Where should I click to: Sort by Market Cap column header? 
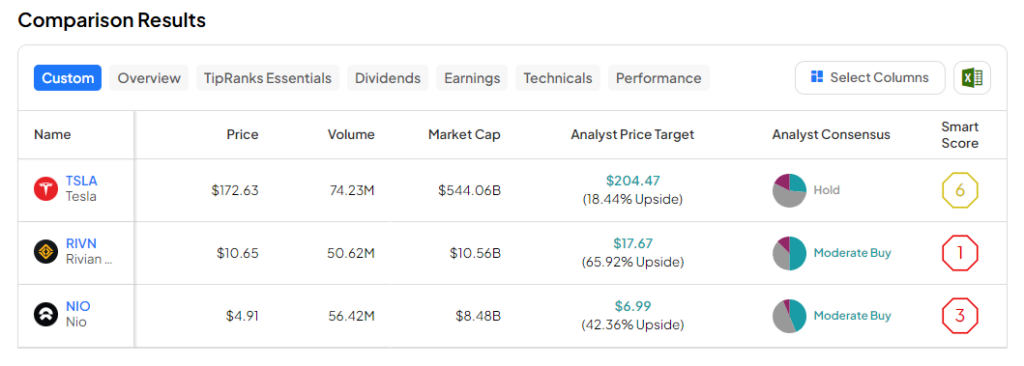[464, 135]
